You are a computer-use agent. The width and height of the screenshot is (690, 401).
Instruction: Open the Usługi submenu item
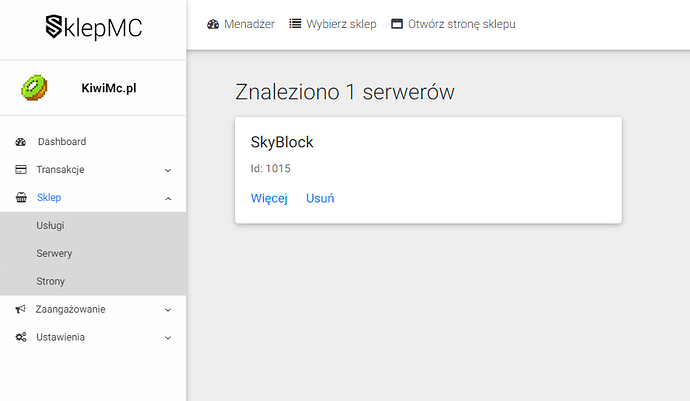tap(50, 226)
